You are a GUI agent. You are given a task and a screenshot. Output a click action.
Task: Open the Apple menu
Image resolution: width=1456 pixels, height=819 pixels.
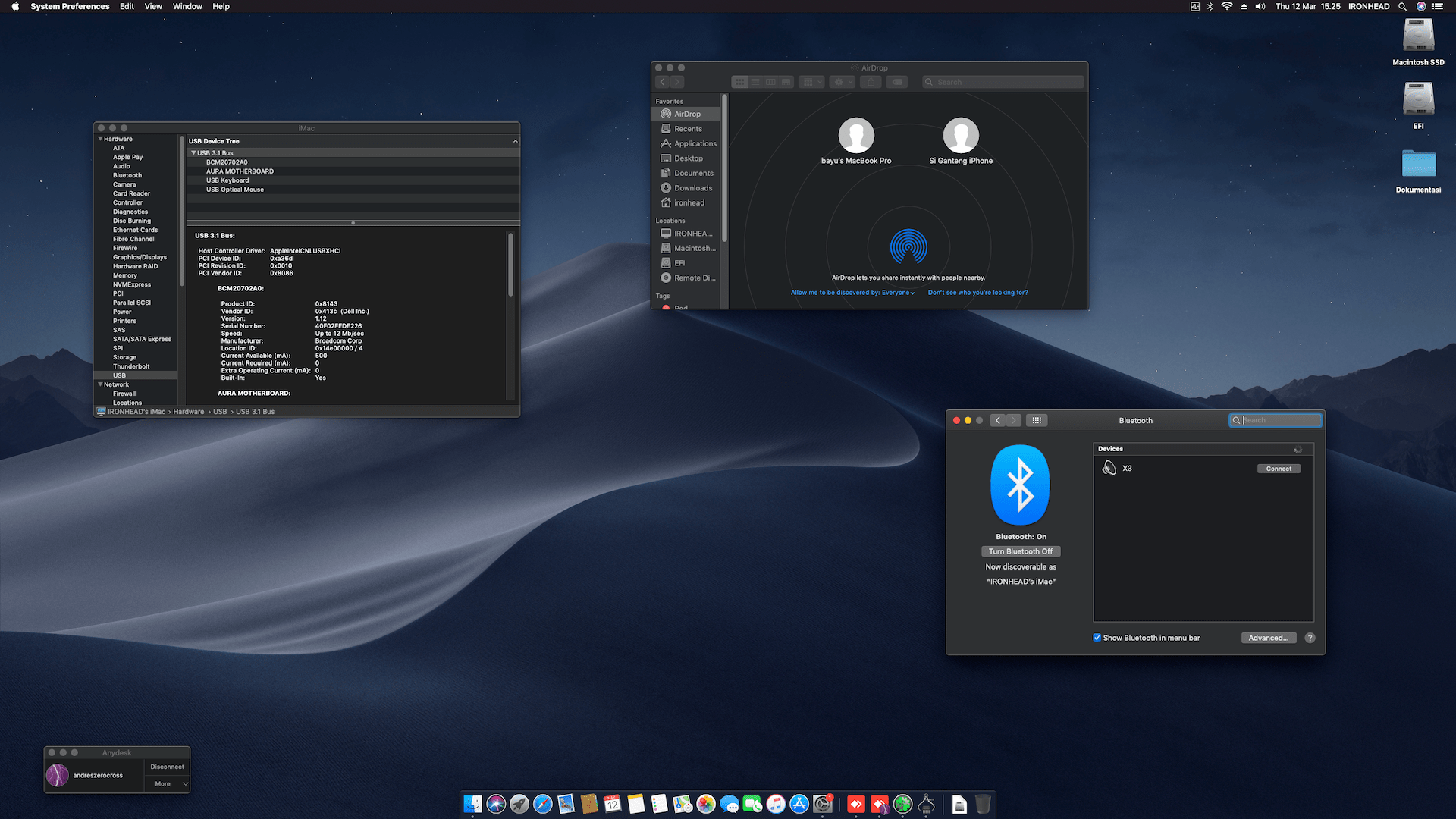(15, 6)
